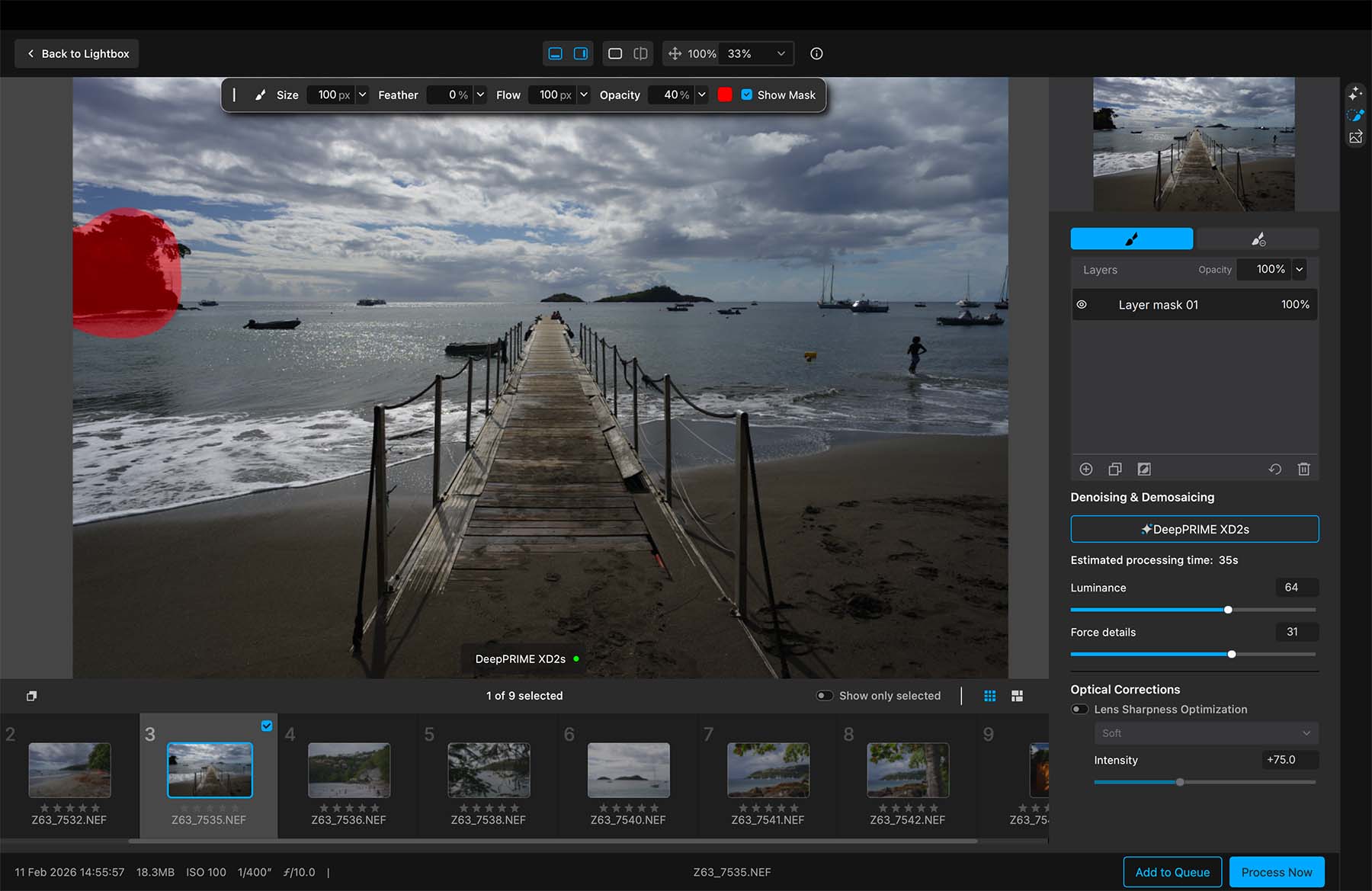1372x891 pixels.
Task: Duplicate the selected layer mask
Action: (1114, 470)
